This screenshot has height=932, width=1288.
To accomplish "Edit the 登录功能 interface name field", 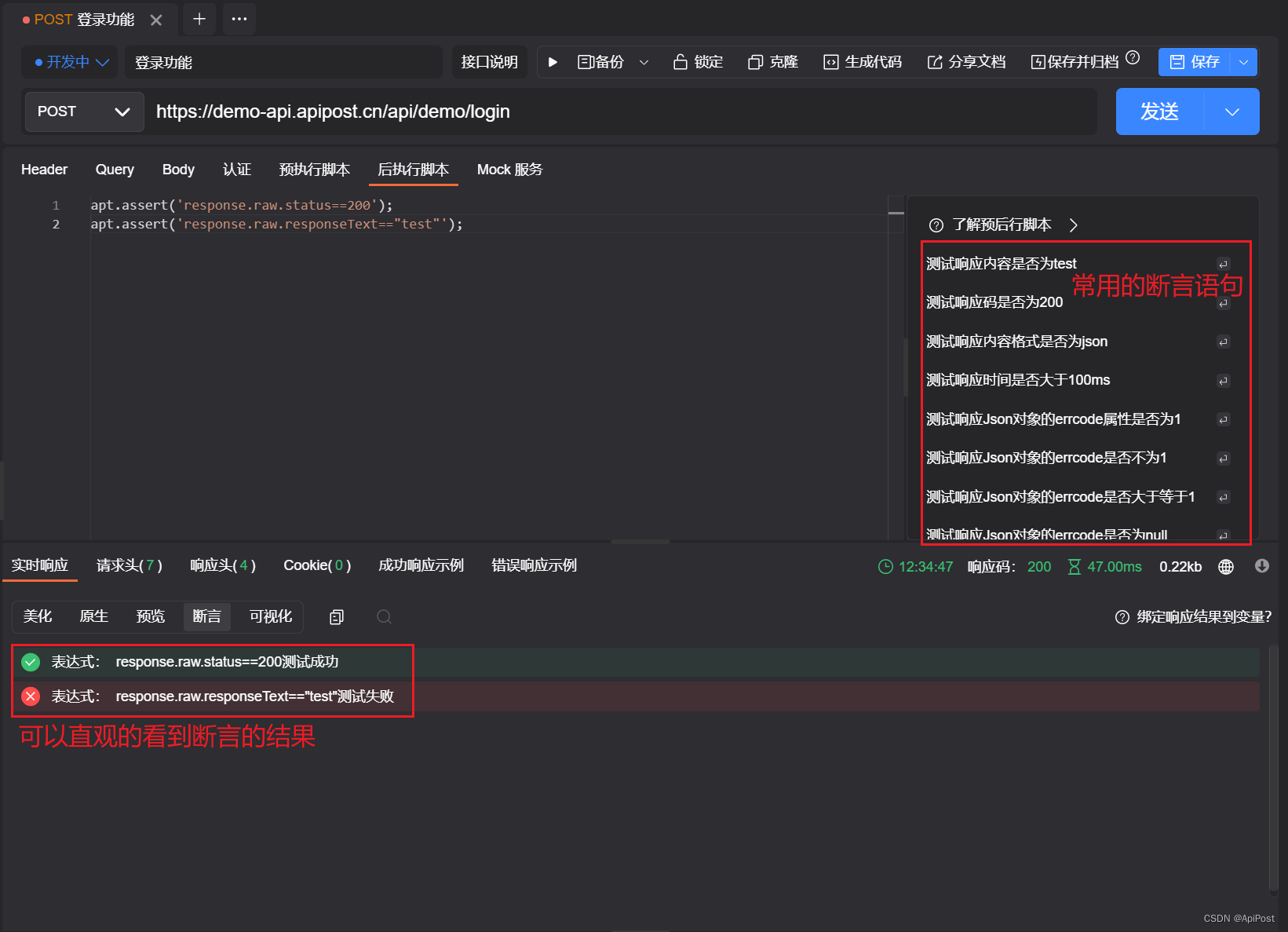I will (283, 62).
